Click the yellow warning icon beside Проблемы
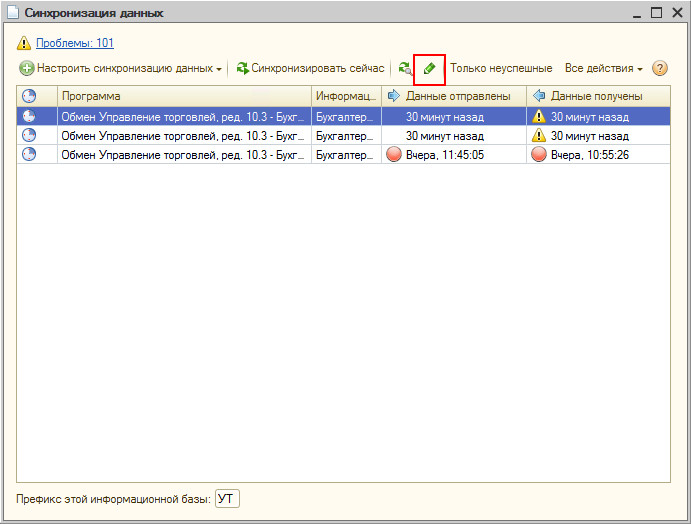 coord(24,43)
